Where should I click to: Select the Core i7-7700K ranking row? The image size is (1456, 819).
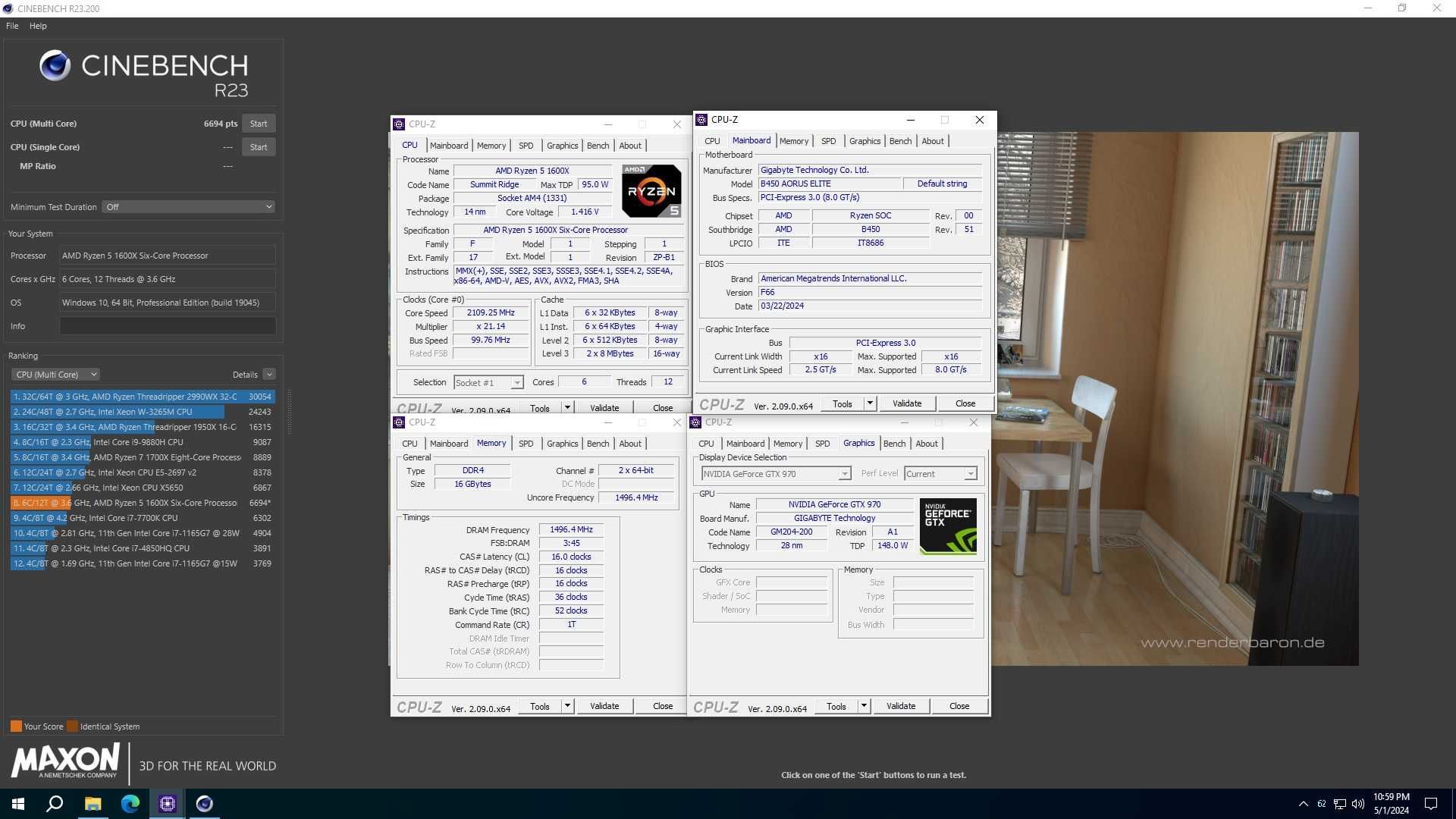click(143, 518)
